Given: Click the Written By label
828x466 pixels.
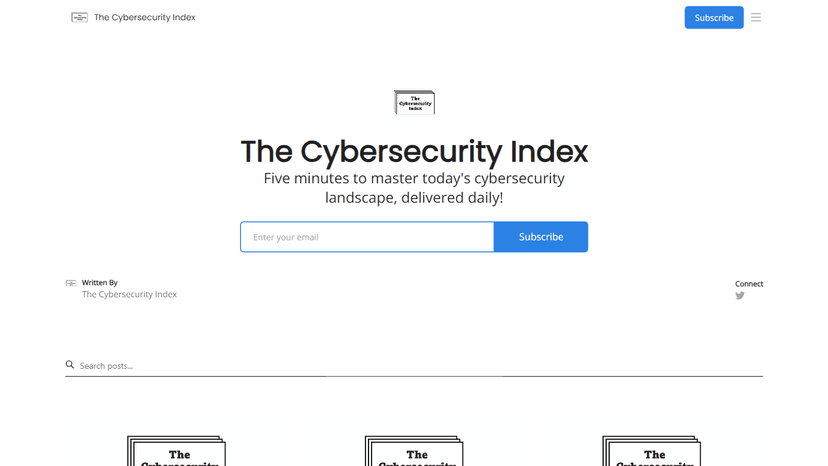Looking at the screenshot, I should tap(100, 283).
